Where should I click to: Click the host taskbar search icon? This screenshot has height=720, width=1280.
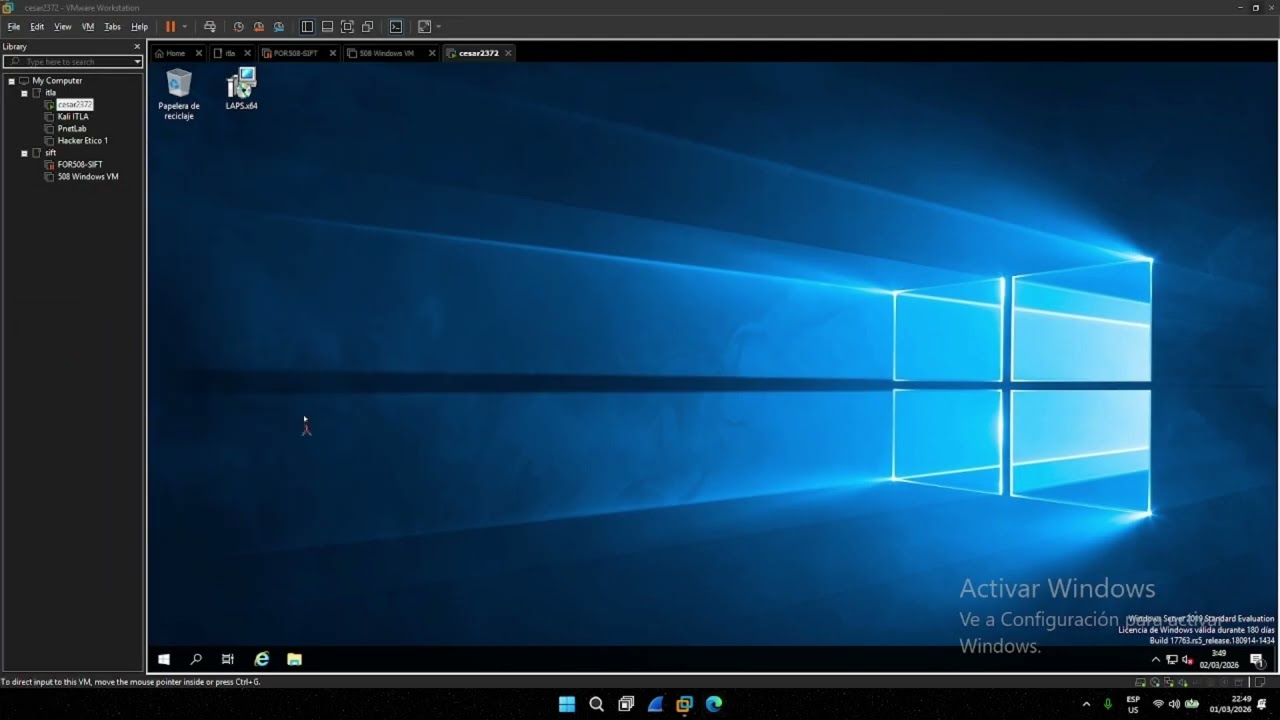596,704
